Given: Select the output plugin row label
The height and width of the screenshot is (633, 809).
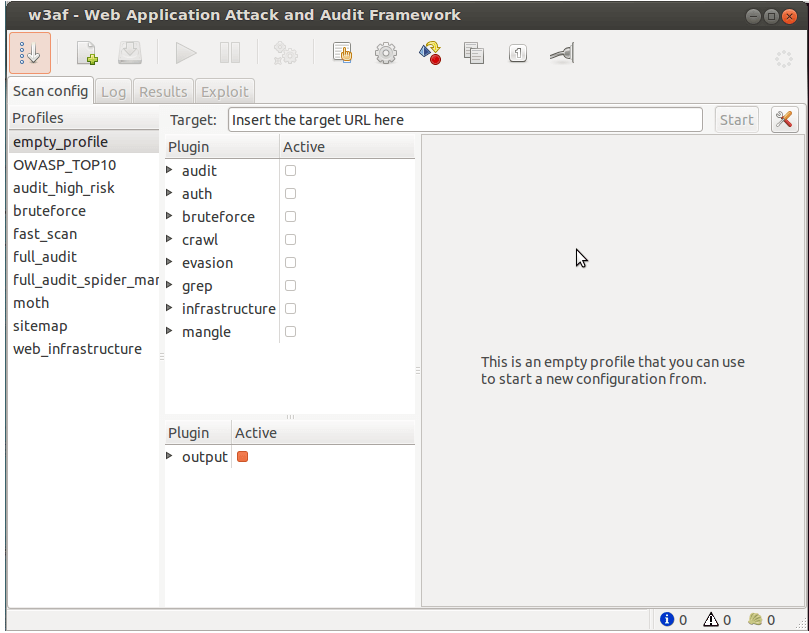Looking at the screenshot, I should click(x=205, y=457).
